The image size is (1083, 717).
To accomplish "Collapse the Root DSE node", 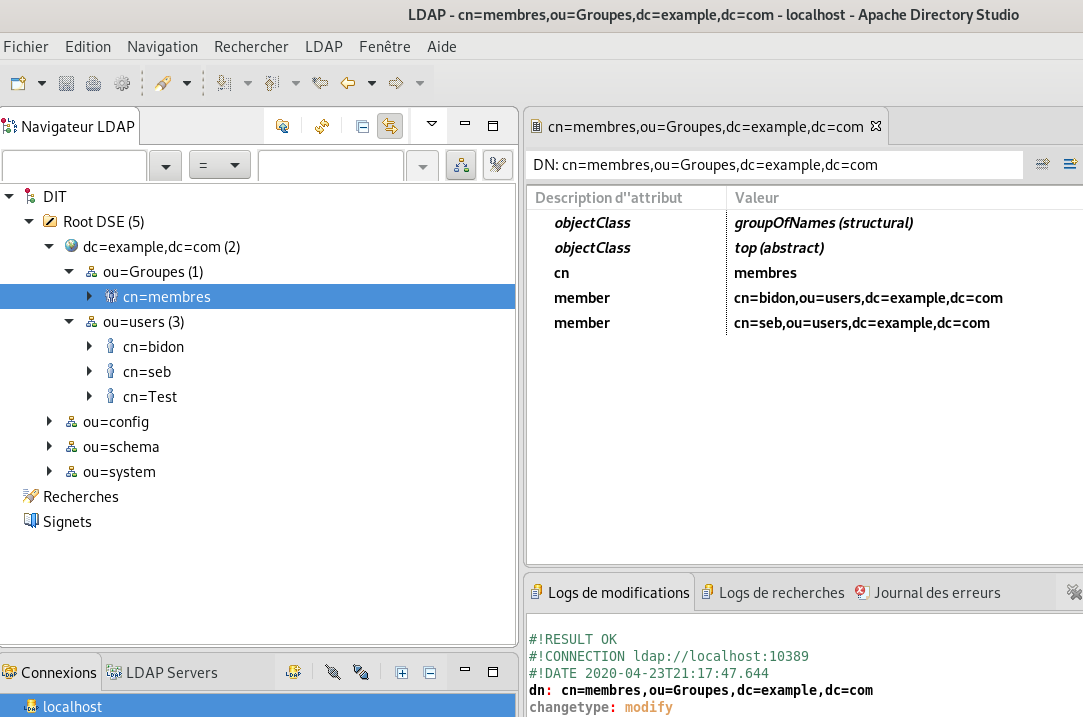I will click(x=29, y=222).
